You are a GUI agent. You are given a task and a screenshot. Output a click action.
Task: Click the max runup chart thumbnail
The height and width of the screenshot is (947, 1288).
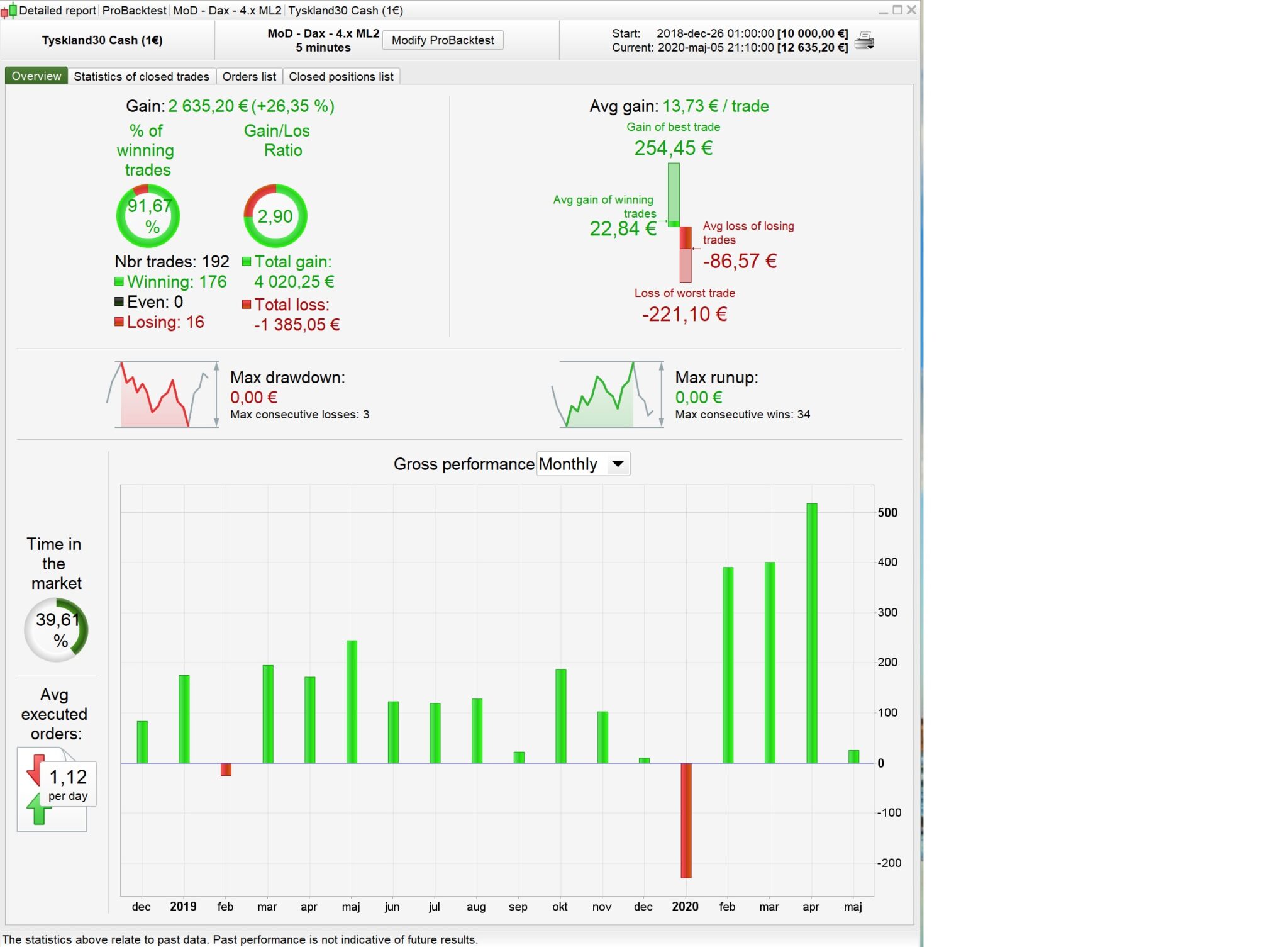click(607, 395)
